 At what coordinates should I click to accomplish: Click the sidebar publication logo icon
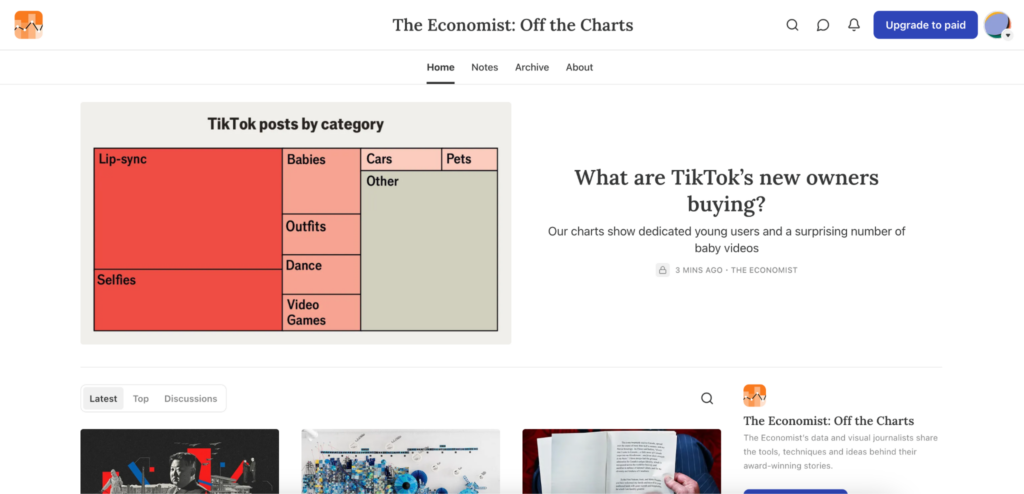coord(754,395)
